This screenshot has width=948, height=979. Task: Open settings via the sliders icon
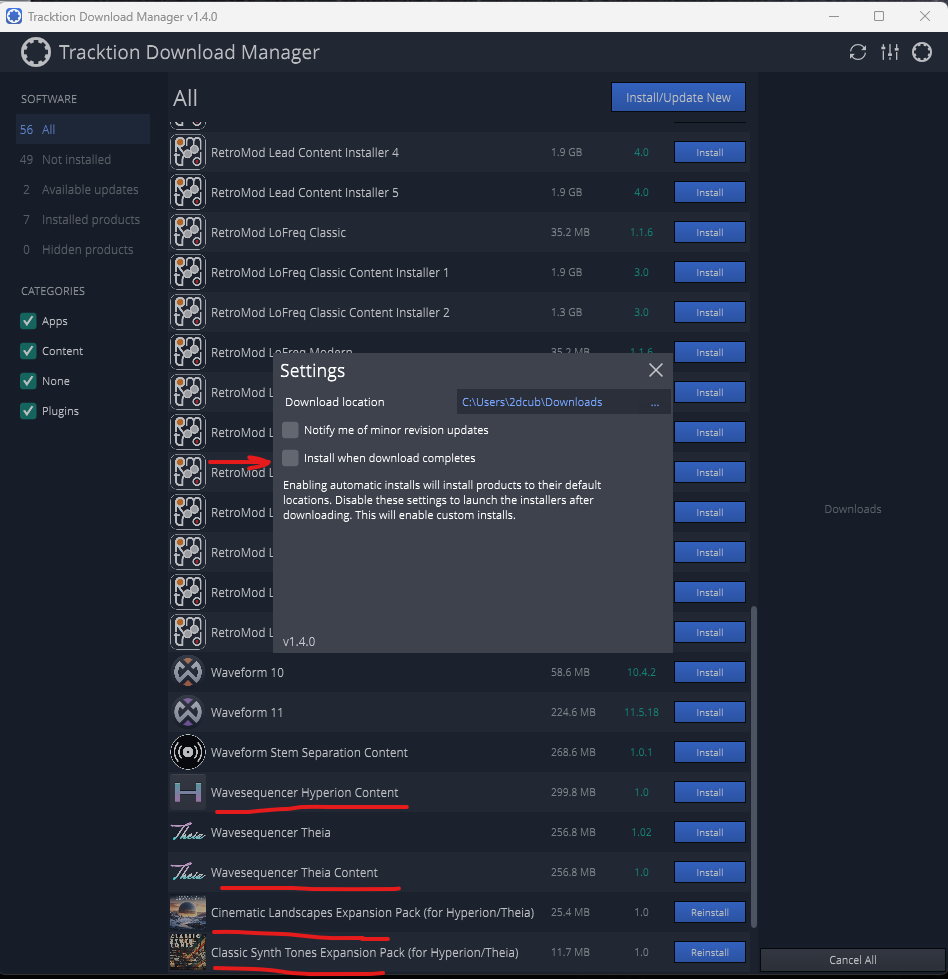tap(890, 52)
